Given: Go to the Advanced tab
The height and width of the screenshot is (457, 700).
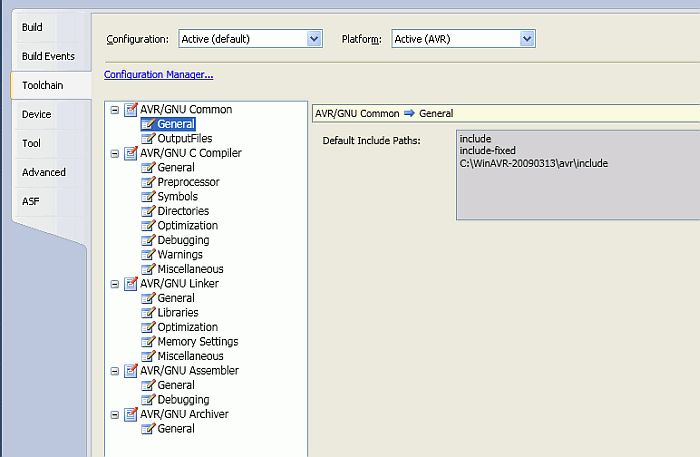Looking at the screenshot, I should [x=44, y=172].
